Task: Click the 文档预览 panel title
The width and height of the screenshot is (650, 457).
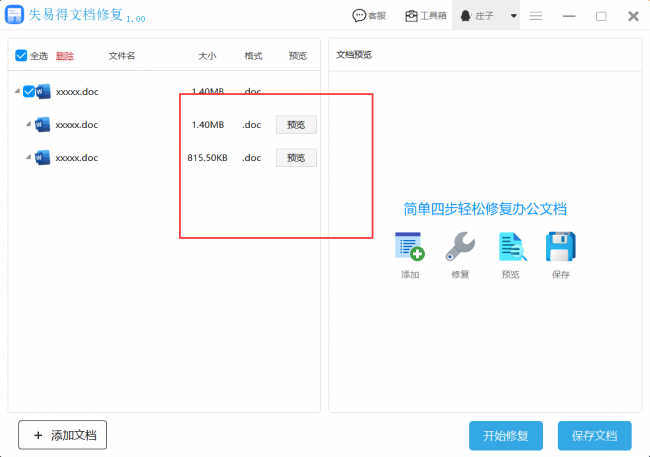Action: (x=354, y=55)
